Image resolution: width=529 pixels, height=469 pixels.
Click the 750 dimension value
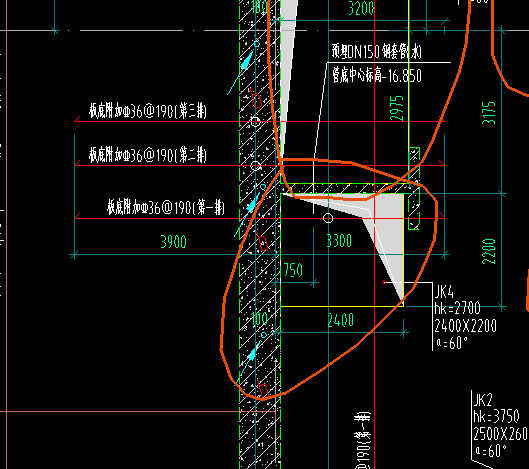coord(293,270)
